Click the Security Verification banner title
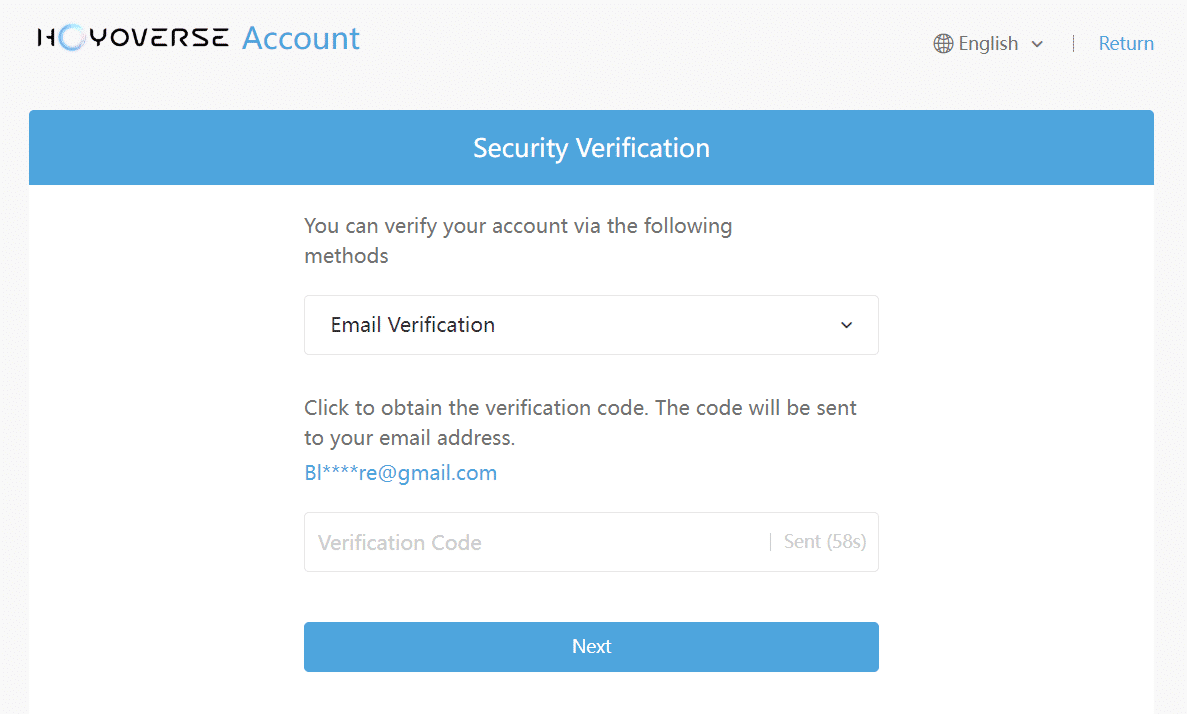 click(x=591, y=148)
